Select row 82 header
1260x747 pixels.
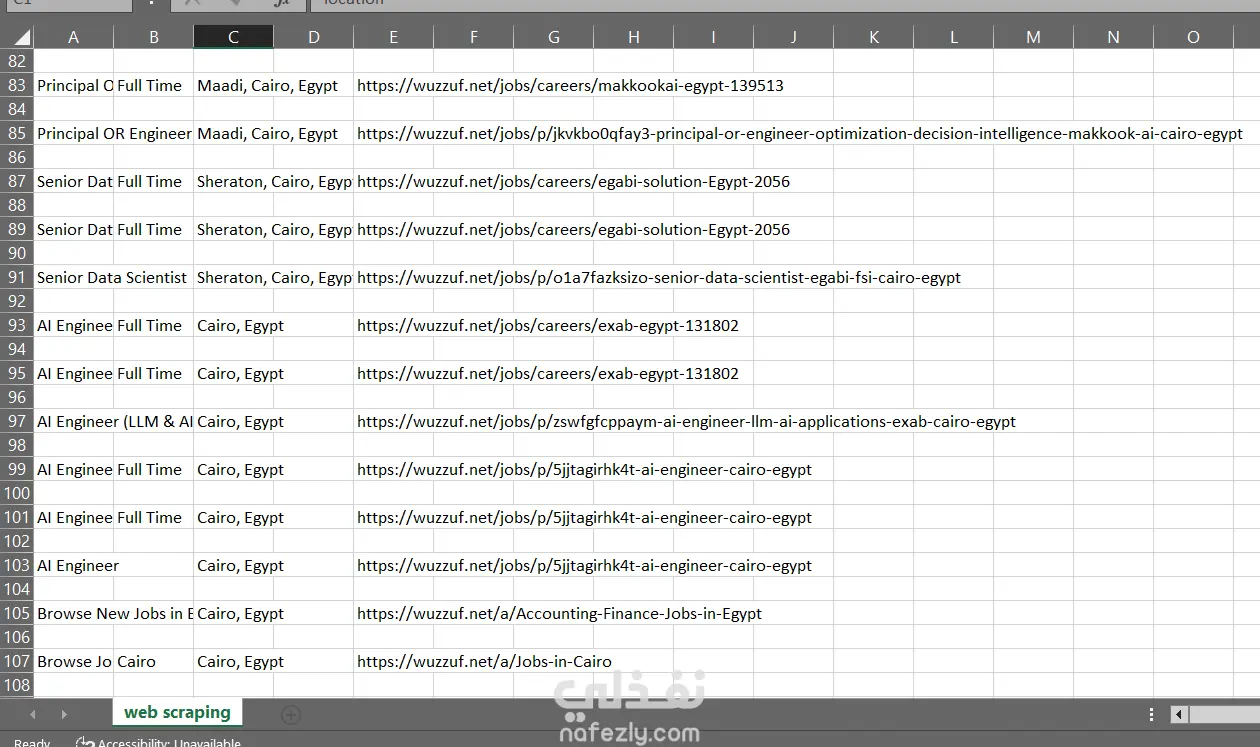pos(17,61)
